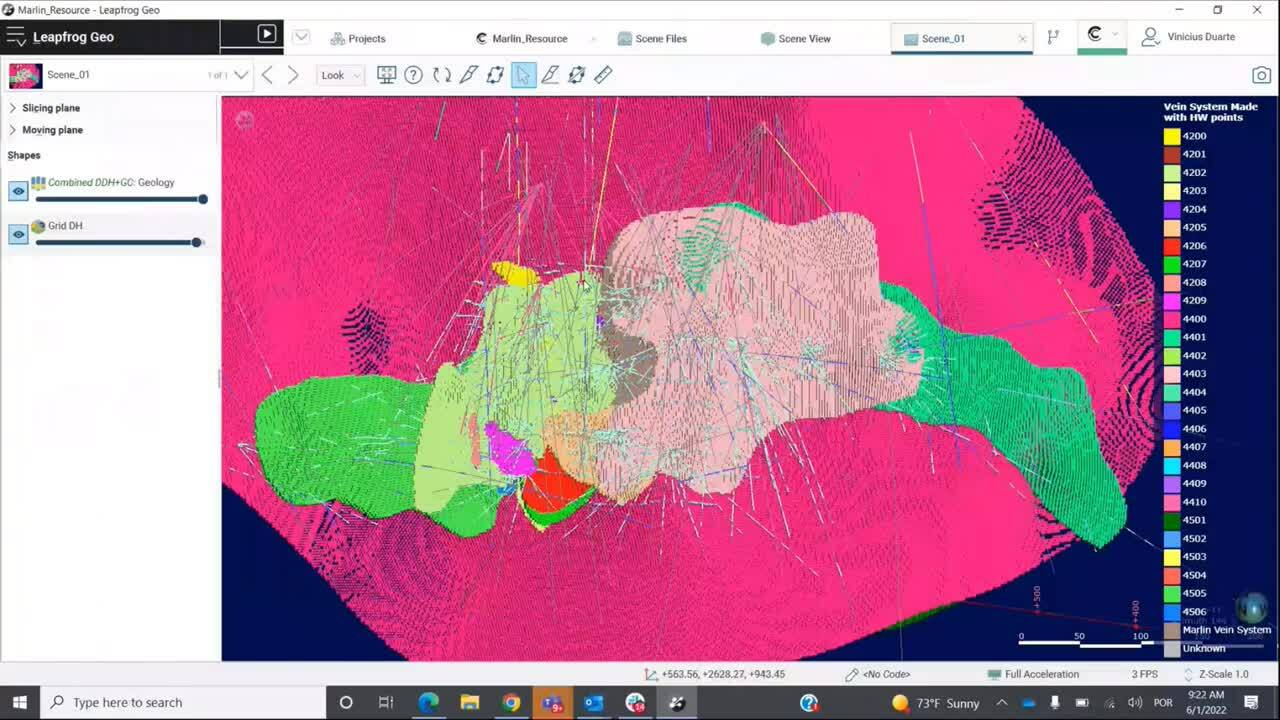
Task: Open the dropdown arrow next to Projects
Action: click(x=301, y=37)
